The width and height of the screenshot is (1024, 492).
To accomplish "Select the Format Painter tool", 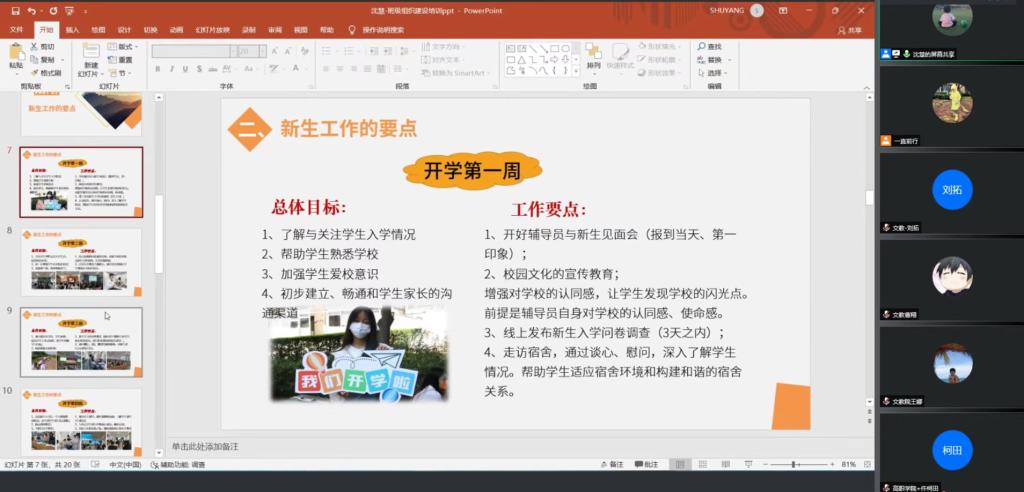I will pyautogui.click(x=46, y=73).
